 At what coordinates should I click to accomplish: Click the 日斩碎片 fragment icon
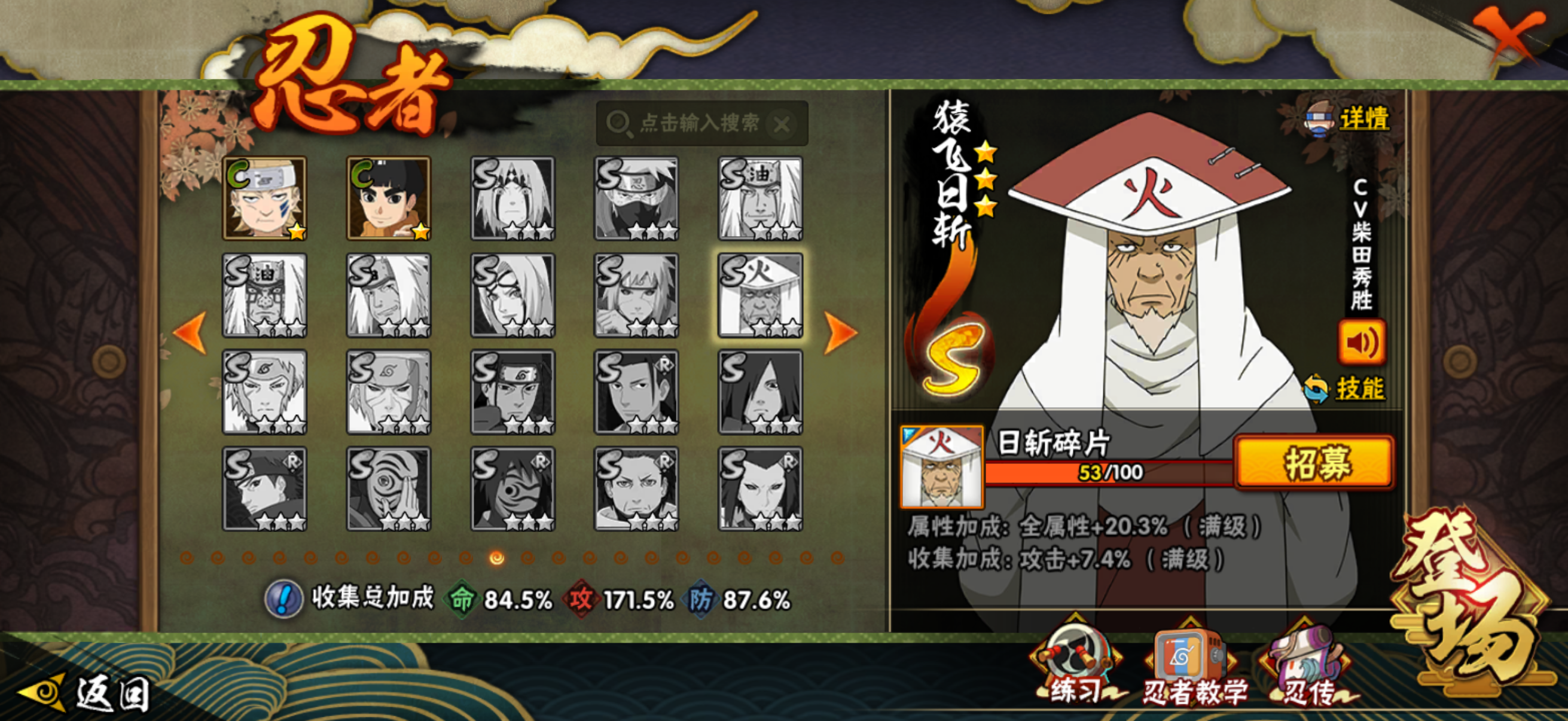942,468
